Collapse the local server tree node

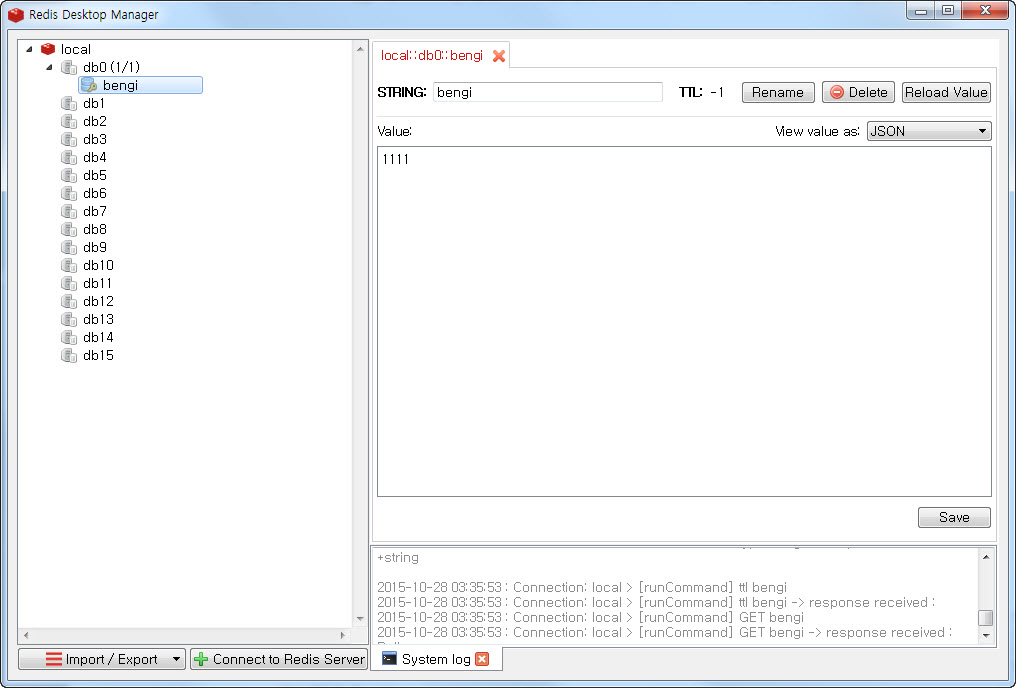(29, 49)
